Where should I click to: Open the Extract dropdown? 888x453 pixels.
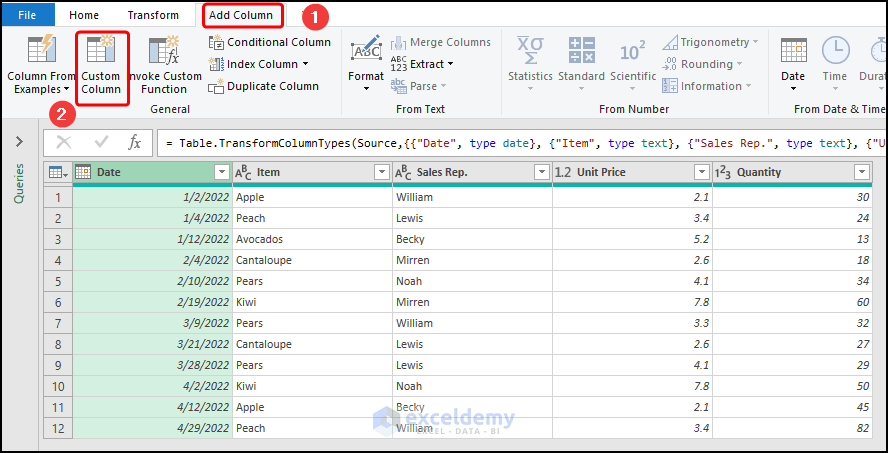pos(422,64)
